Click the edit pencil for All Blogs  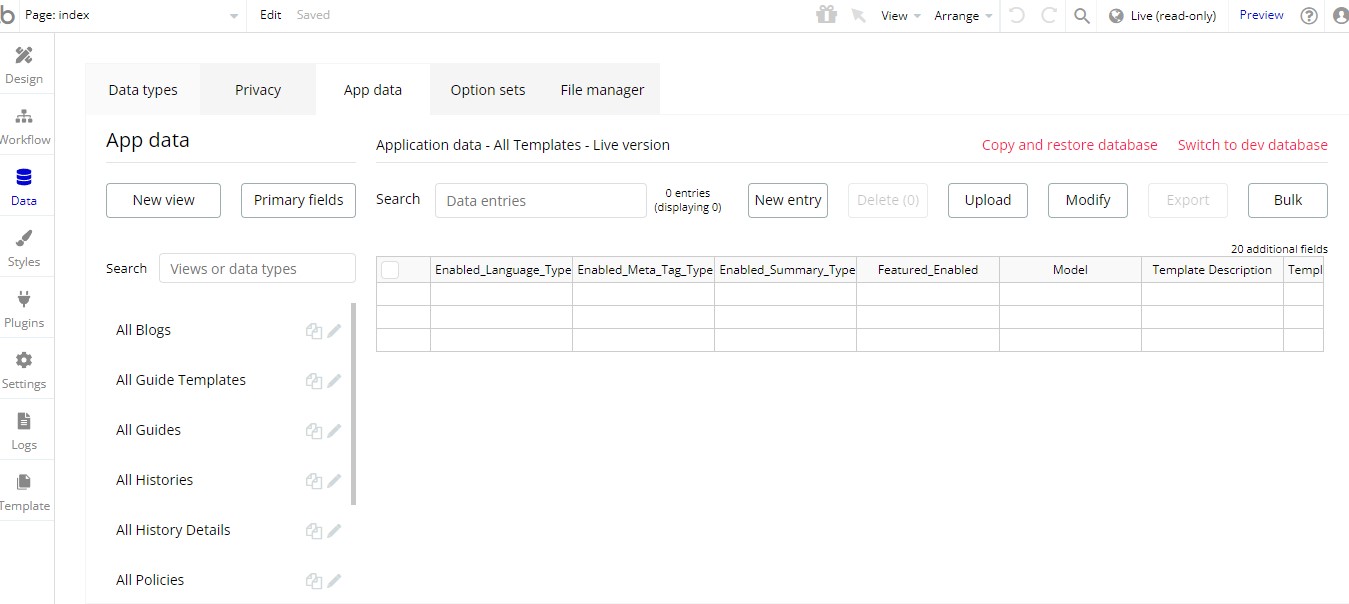tap(334, 331)
